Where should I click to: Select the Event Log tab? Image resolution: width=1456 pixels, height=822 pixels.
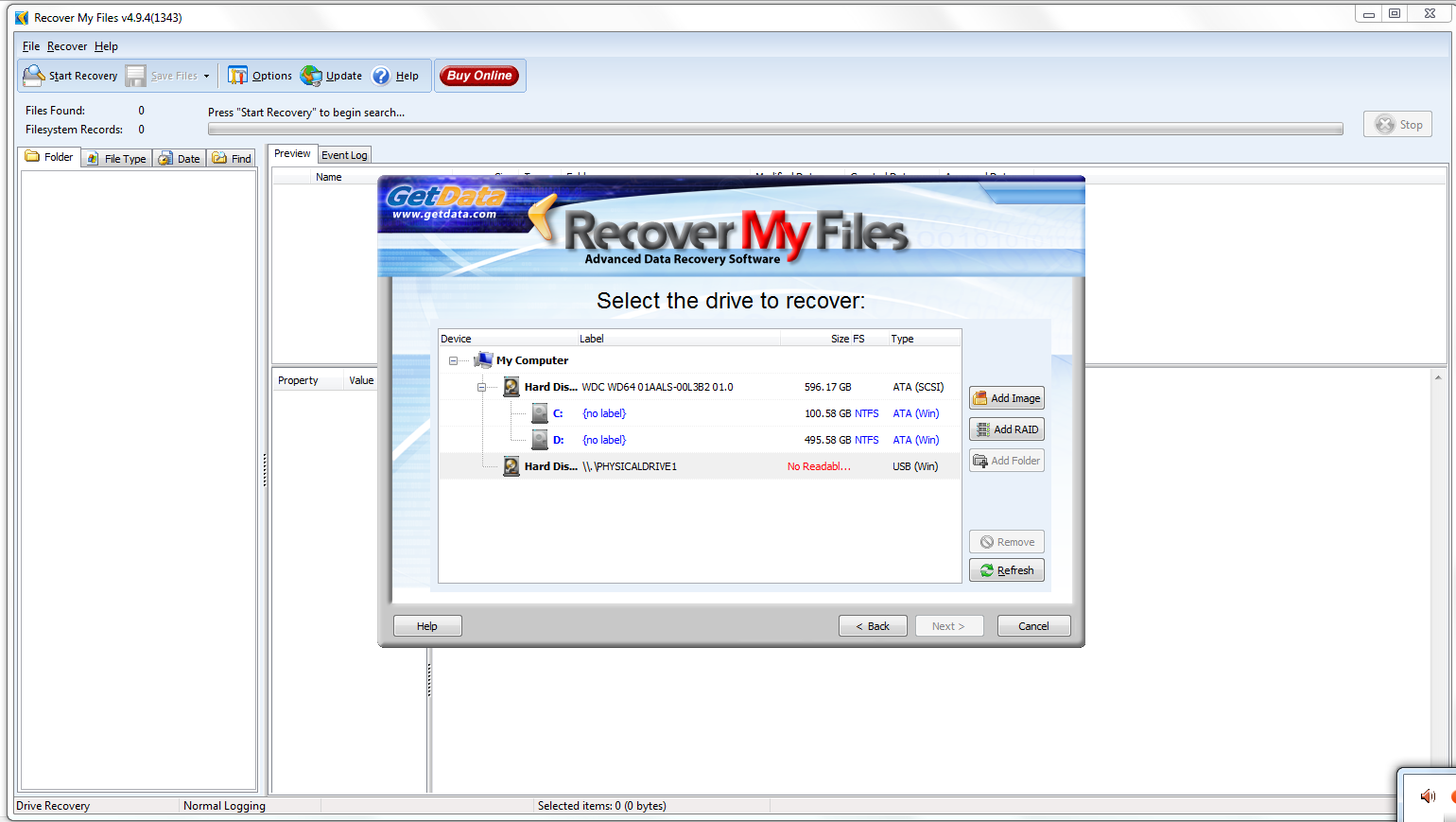click(x=344, y=155)
